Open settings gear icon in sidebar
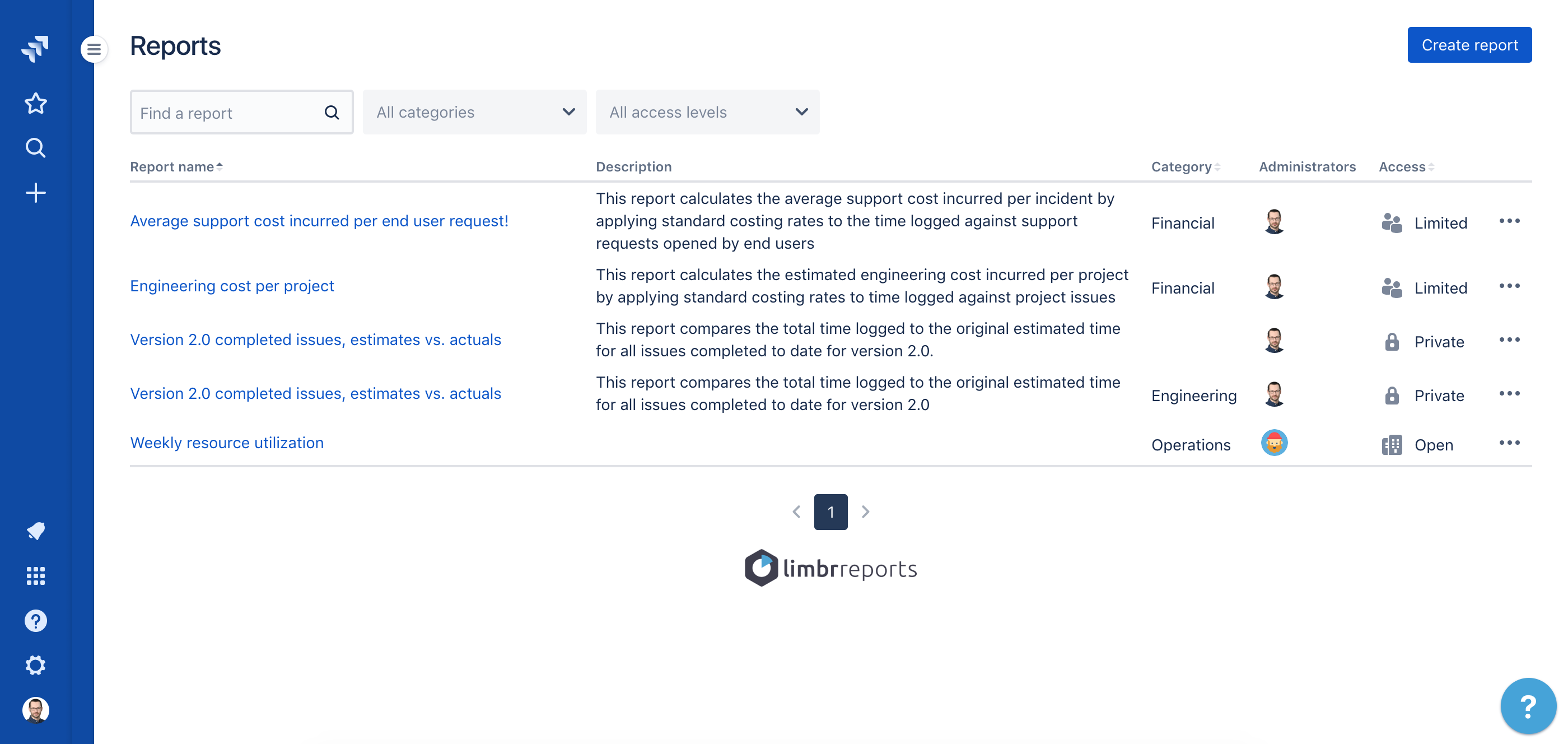The height and width of the screenshot is (744, 1568). tap(35, 665)
